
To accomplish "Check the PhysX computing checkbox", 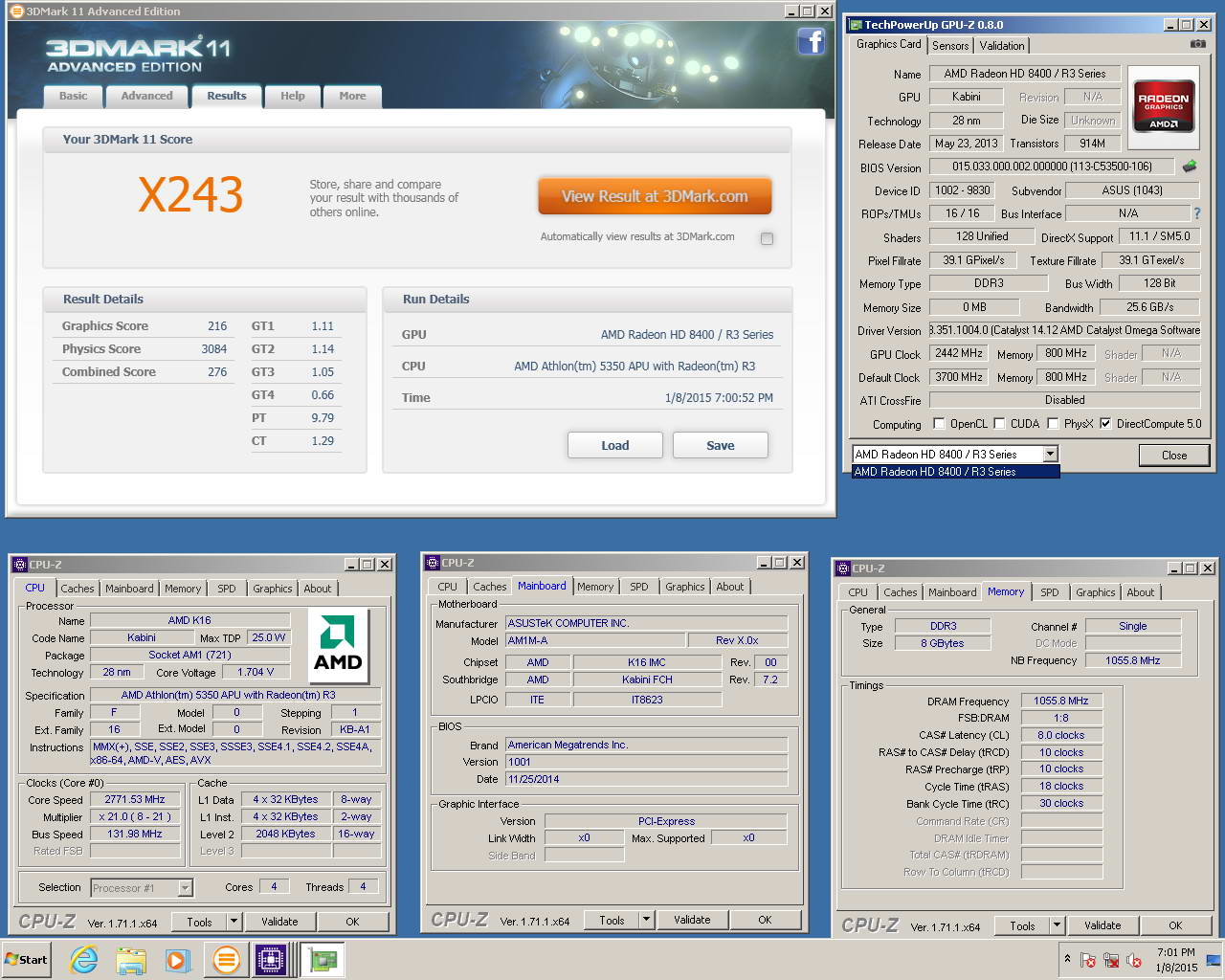I will pos(1053,424).
